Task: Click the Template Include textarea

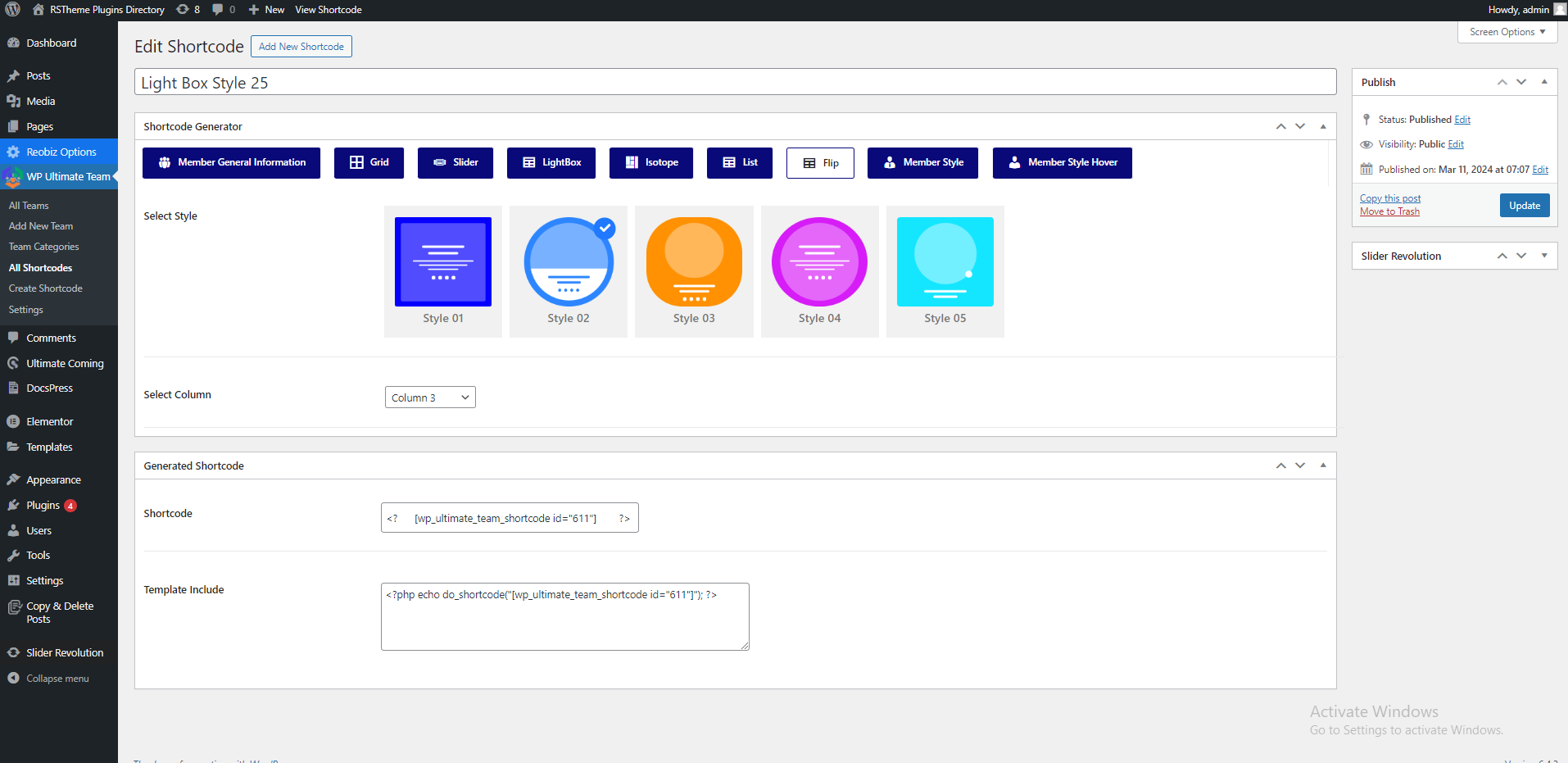Action: point(565,616)
